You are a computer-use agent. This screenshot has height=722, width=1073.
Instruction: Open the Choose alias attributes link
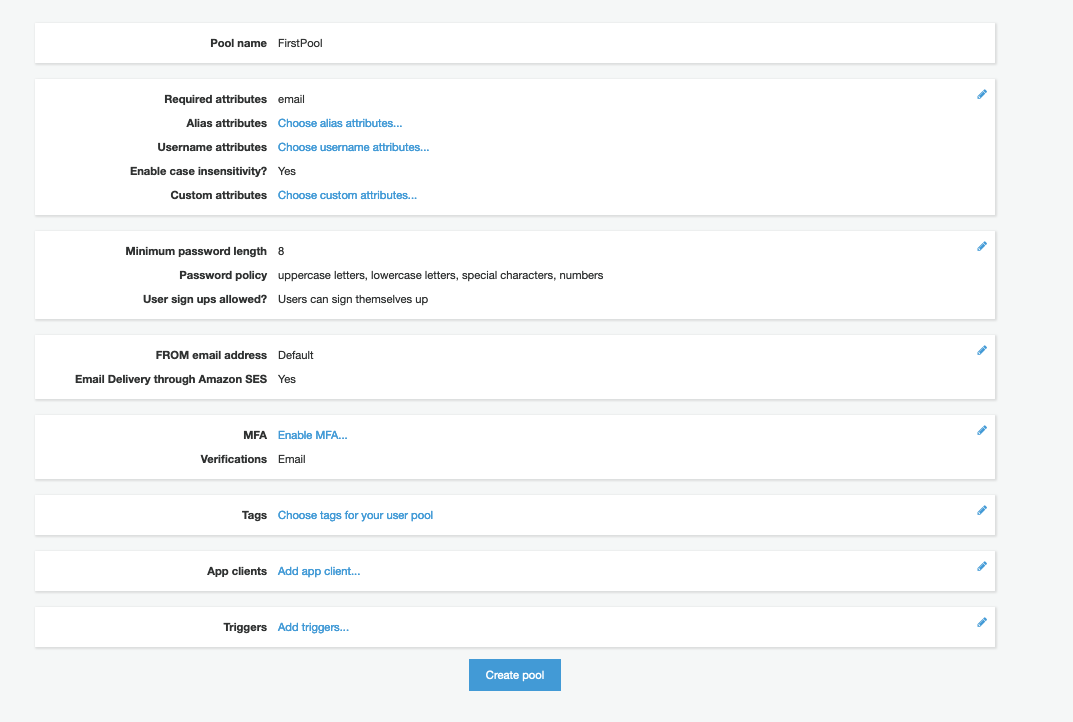[340, 123]
